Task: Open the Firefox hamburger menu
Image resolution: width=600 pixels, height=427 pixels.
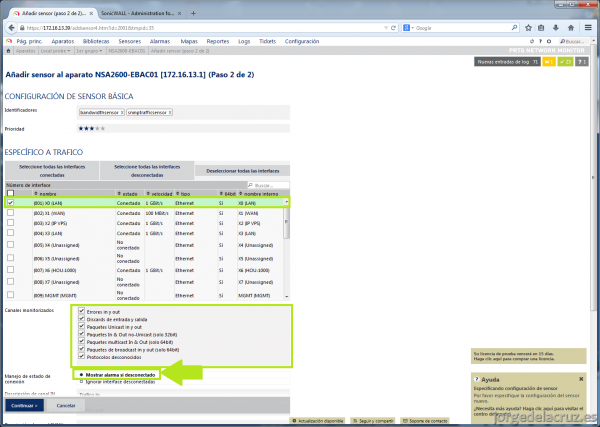Action: pos(588,28)
